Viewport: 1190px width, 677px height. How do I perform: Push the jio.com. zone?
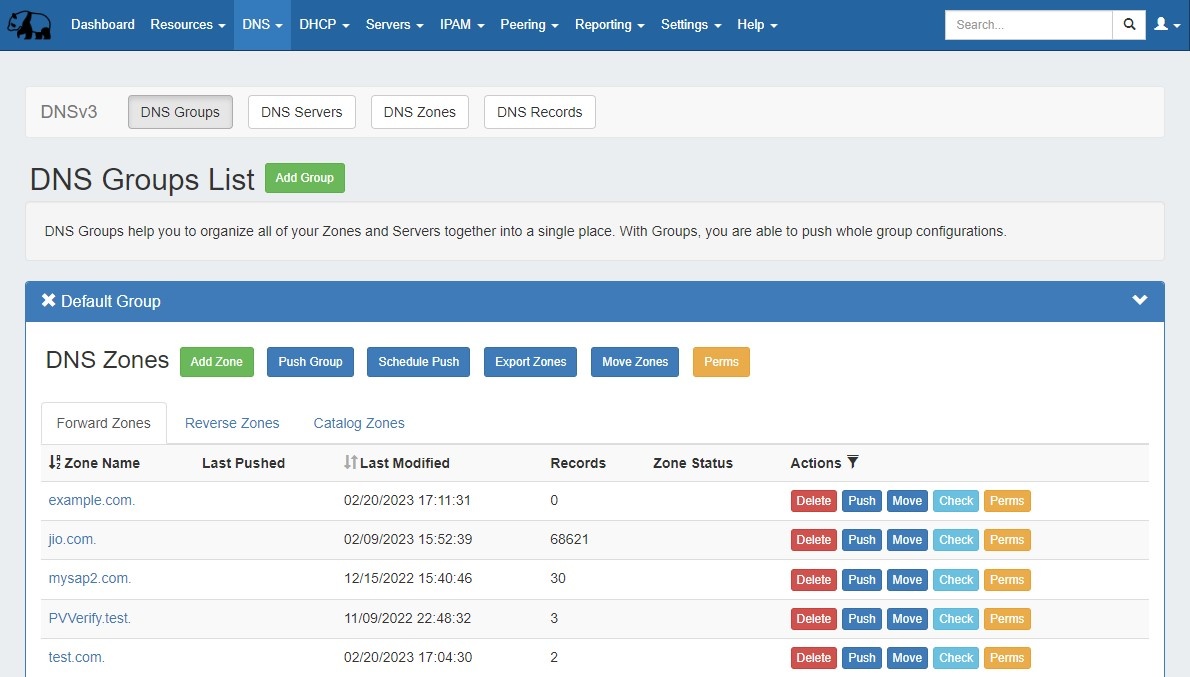click(x=861, y=540)
